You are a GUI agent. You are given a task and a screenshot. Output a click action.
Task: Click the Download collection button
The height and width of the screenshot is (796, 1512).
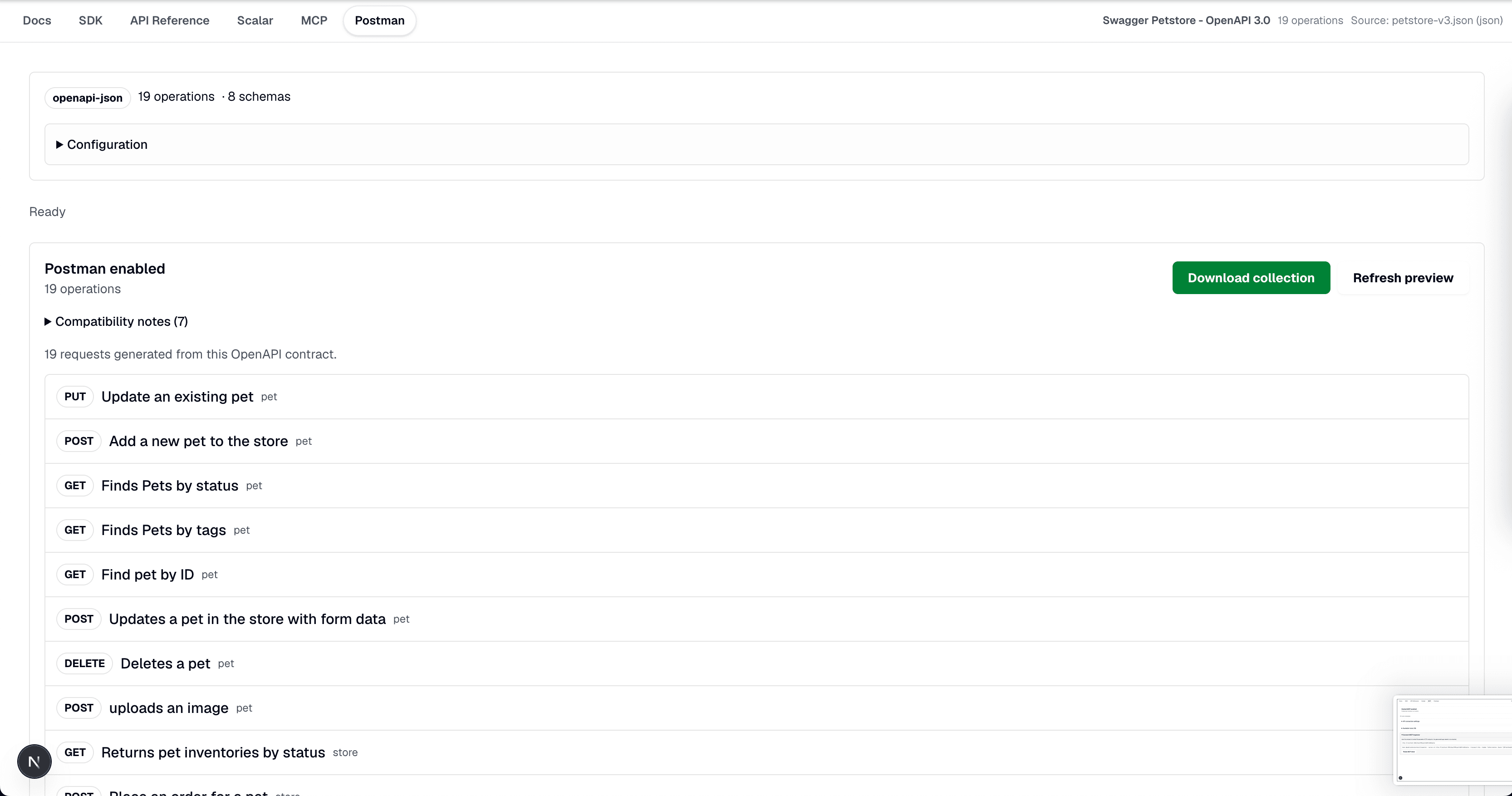pos(1251,278)
